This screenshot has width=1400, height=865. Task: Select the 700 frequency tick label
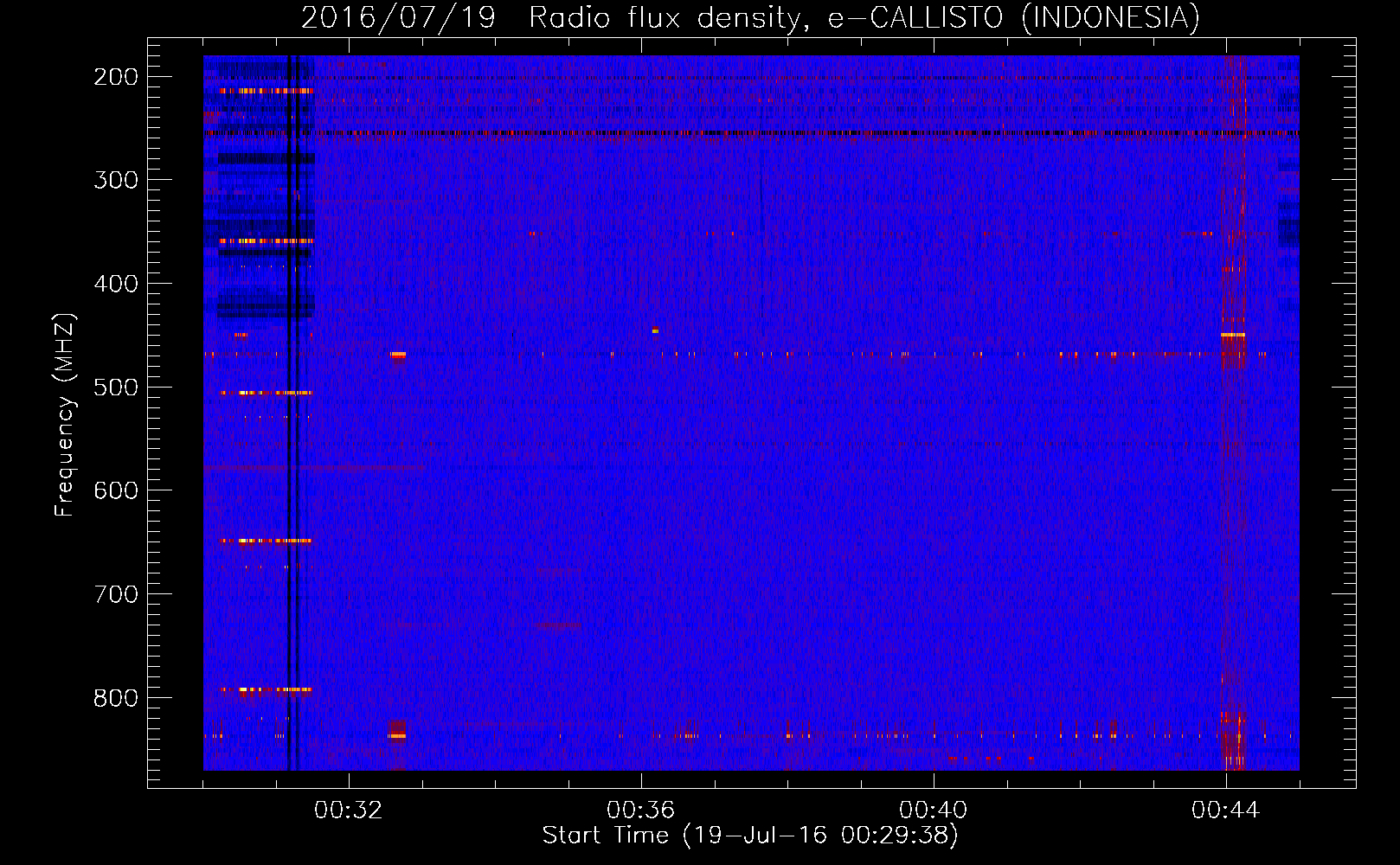coord(116,594)
